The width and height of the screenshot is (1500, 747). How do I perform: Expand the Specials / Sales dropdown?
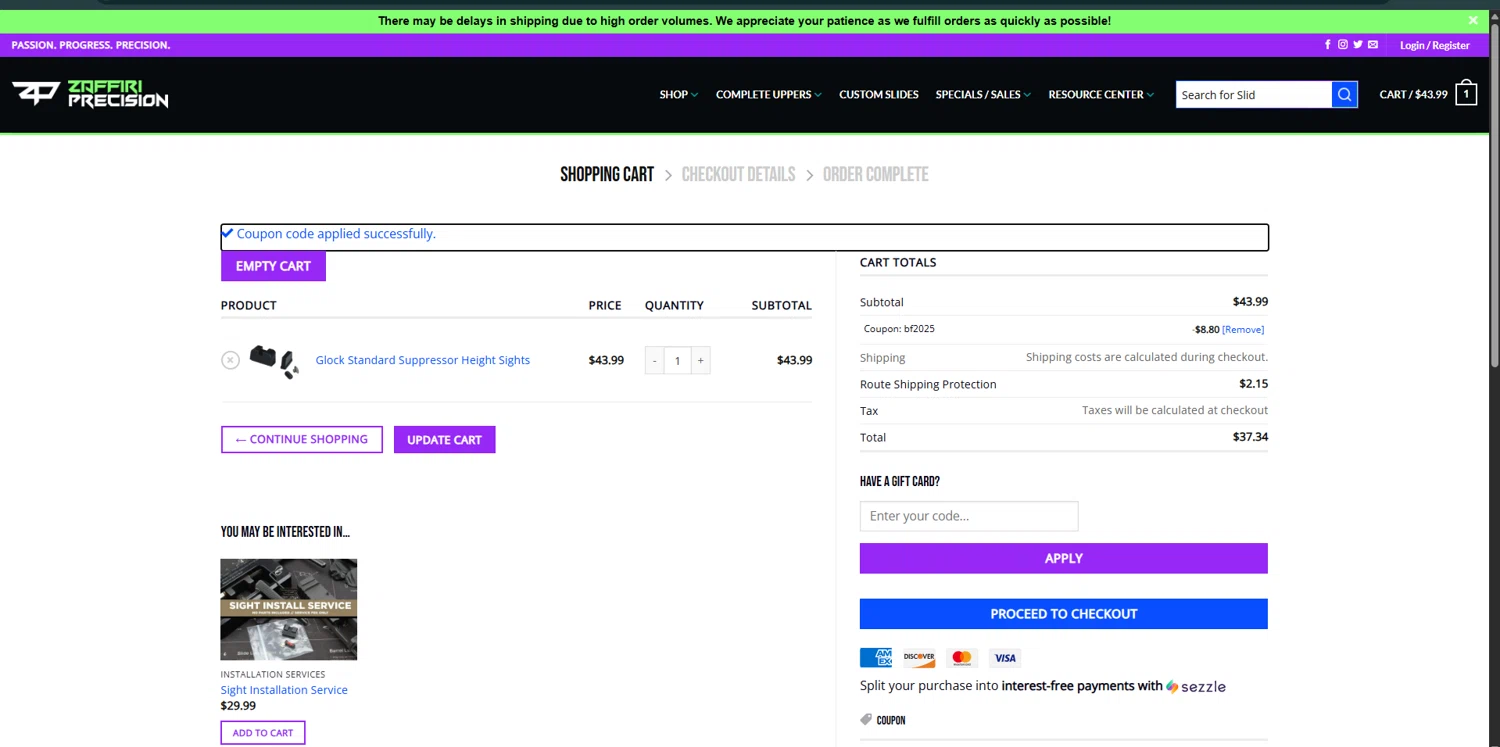[983, 95]
